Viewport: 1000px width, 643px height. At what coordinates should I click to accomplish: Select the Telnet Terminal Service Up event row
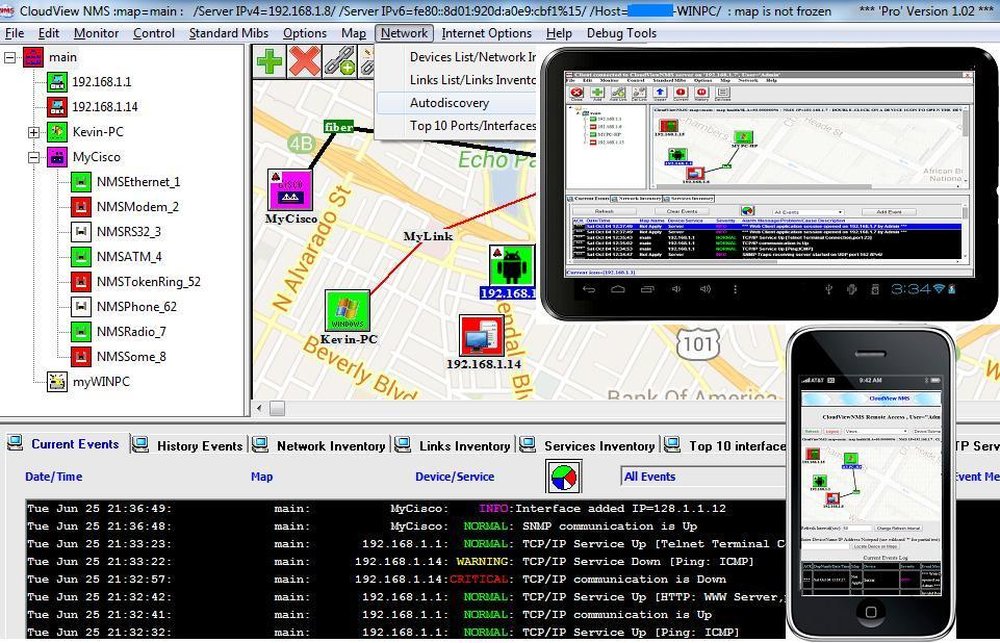(406, 543)
